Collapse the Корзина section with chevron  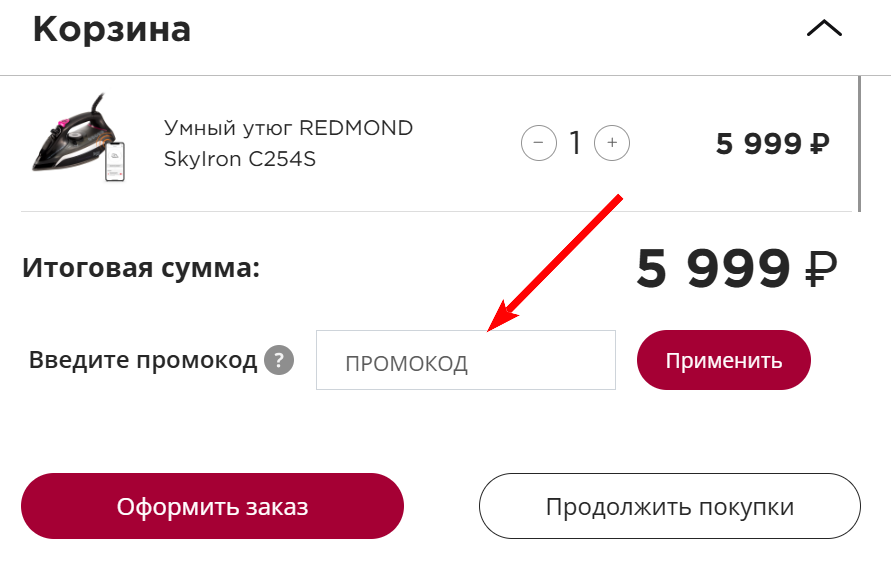coord(824,30)
